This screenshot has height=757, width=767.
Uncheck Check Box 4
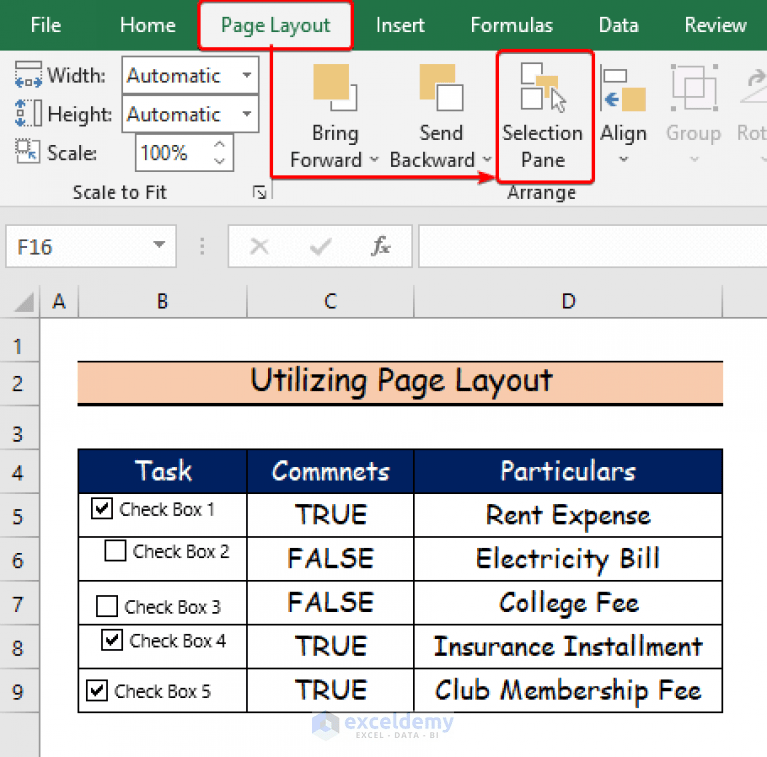pos(112,640)
